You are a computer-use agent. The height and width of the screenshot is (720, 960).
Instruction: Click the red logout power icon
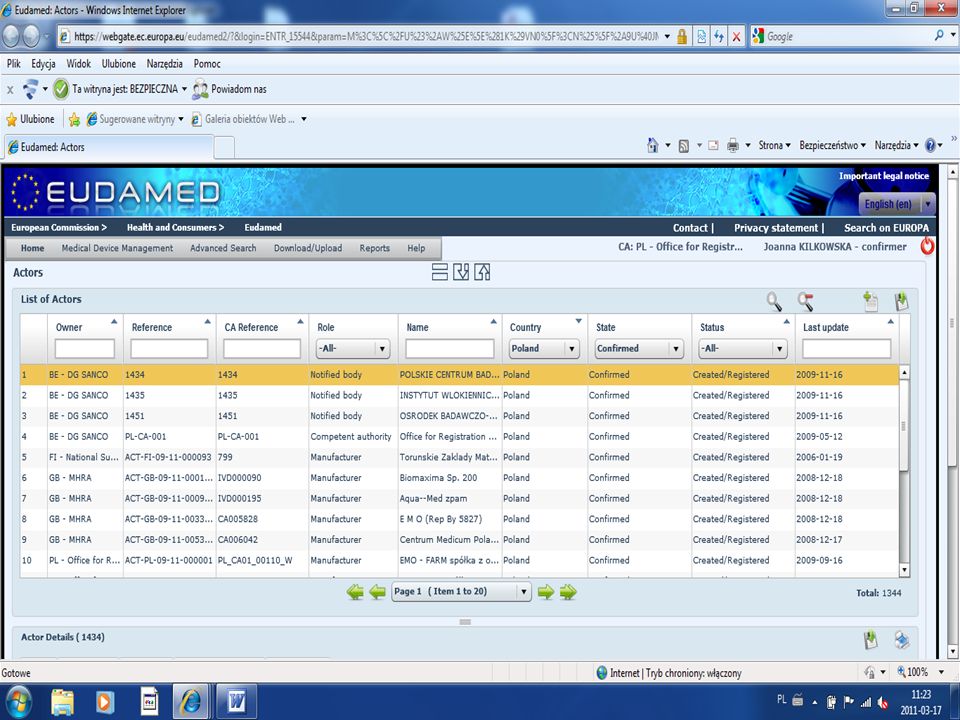(x=928, y=246)
